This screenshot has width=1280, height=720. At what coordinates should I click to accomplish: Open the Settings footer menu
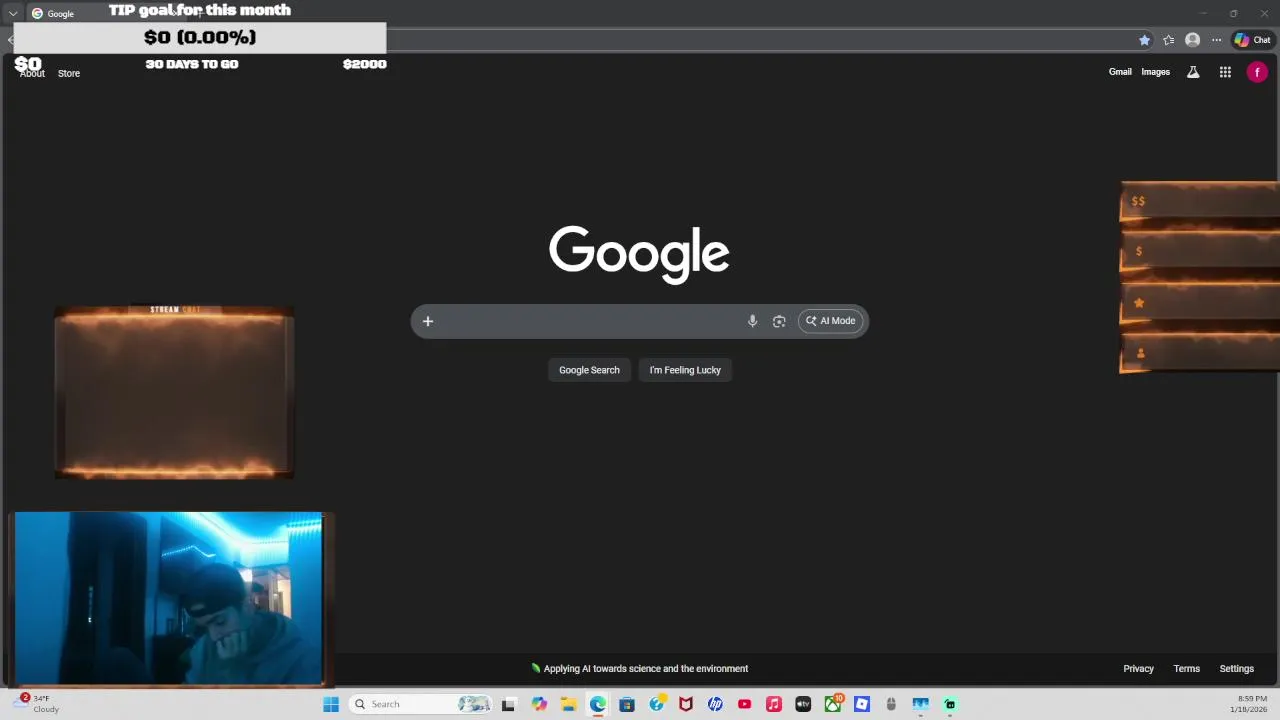(1236, 669)
